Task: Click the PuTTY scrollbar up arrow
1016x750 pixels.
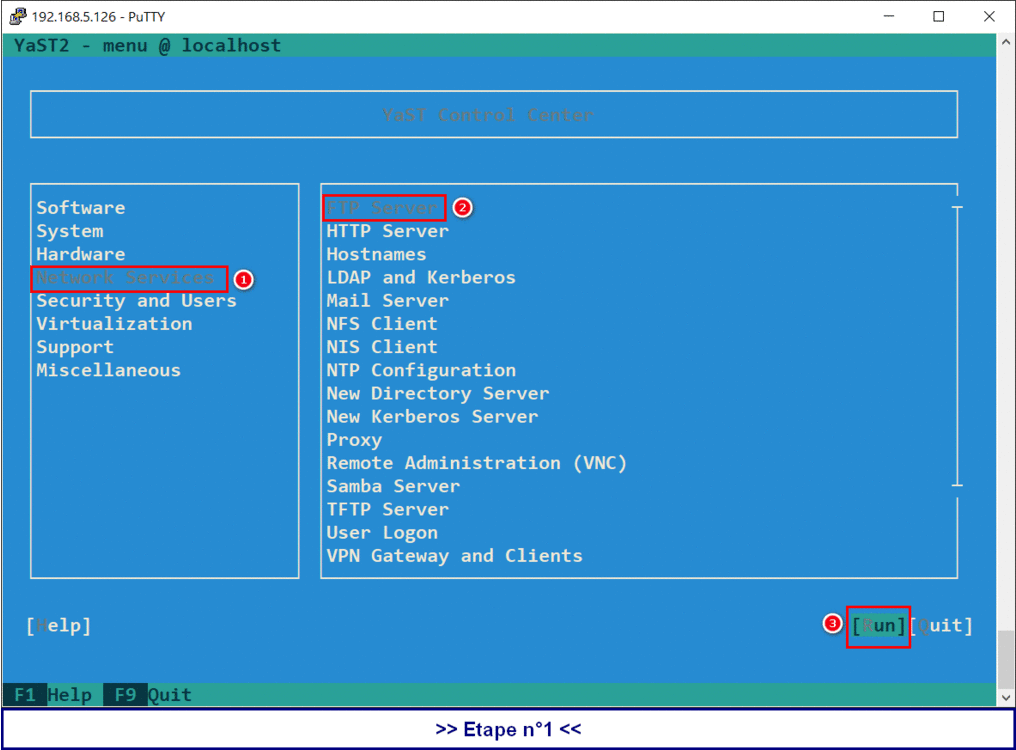Action: 1006,42
